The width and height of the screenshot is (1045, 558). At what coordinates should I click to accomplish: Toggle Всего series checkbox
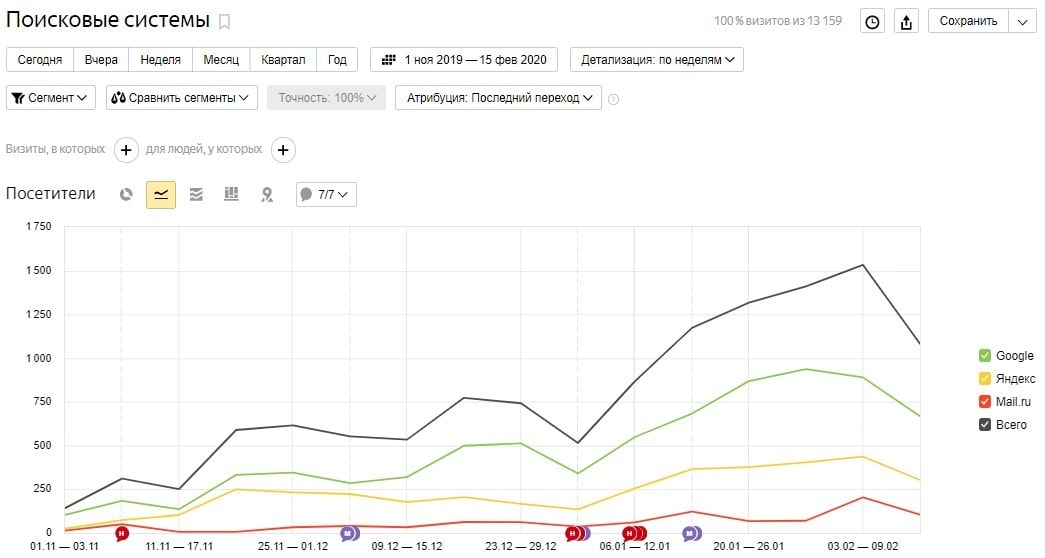click(x=984, y=425)
